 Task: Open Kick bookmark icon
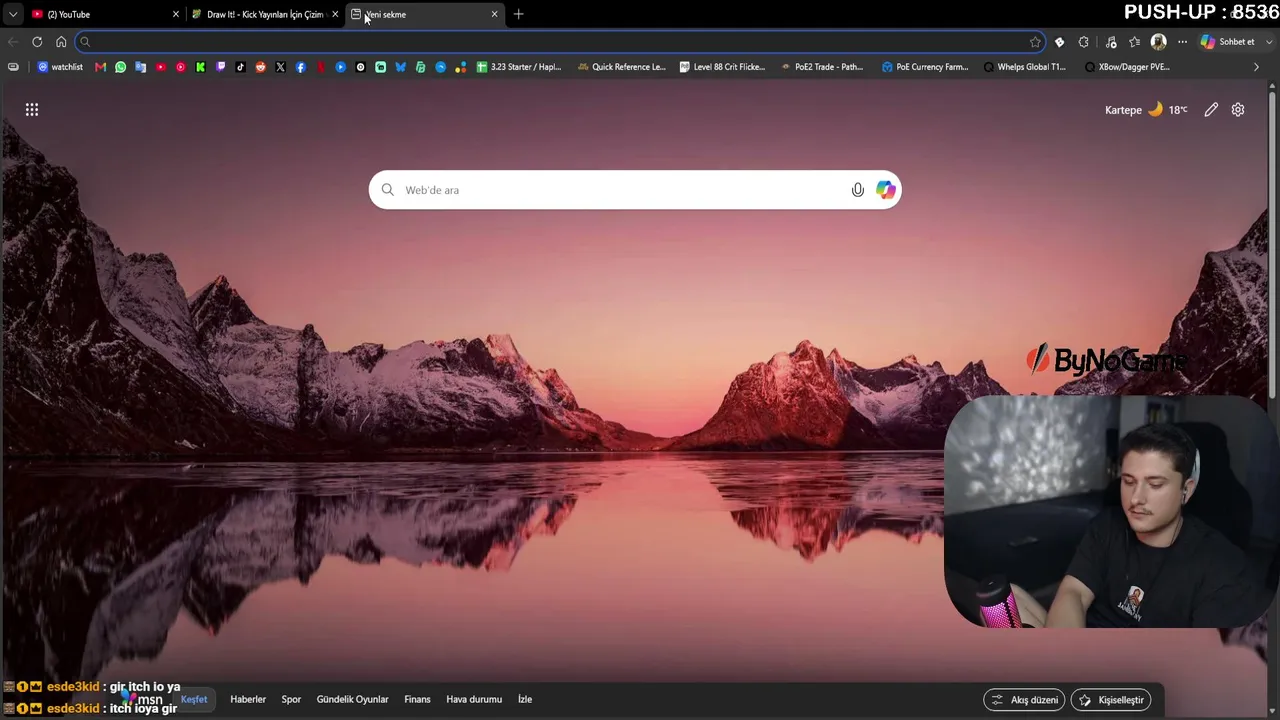(200, 67)
